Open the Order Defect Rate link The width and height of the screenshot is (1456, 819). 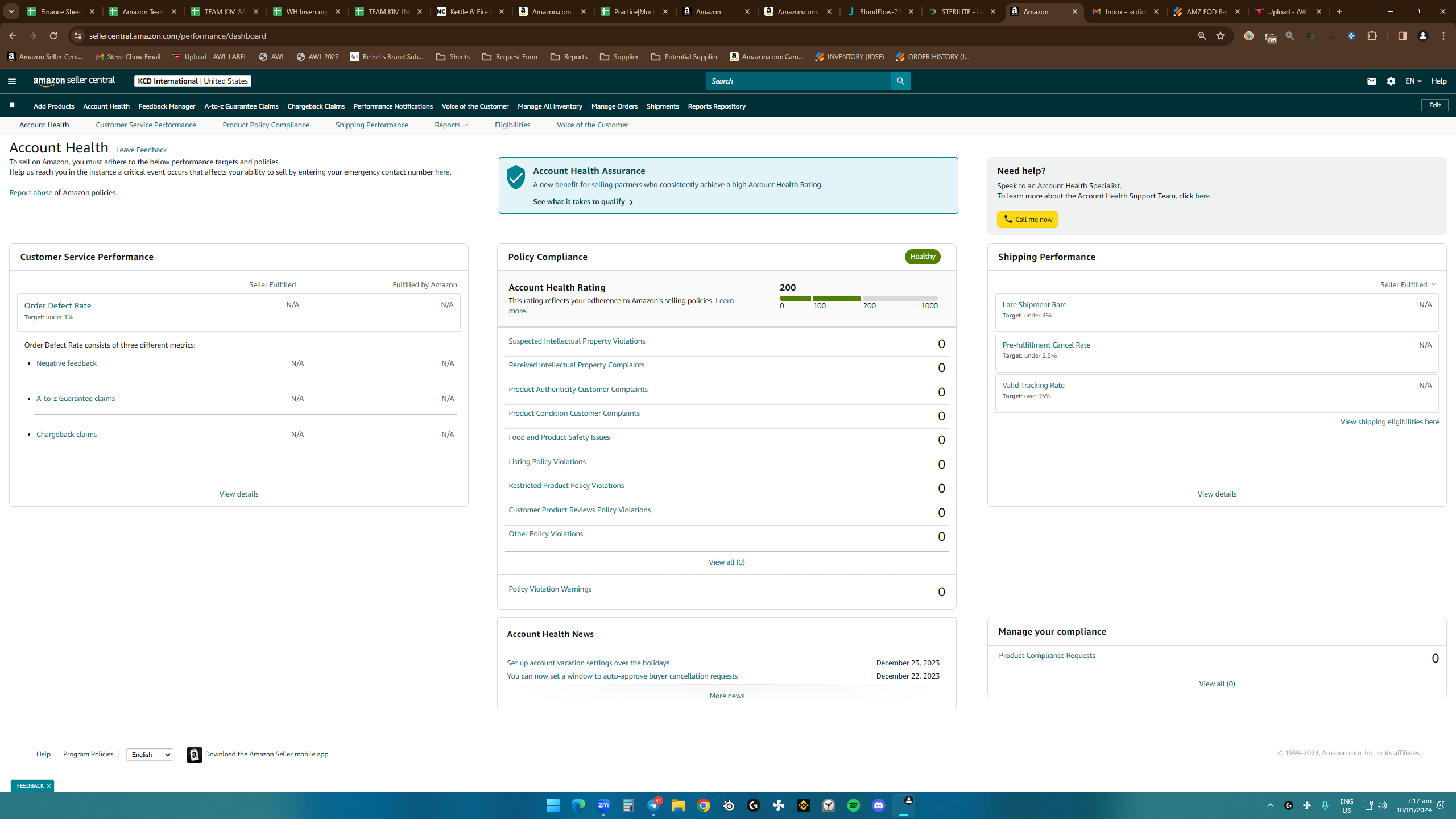coord(57,305)
